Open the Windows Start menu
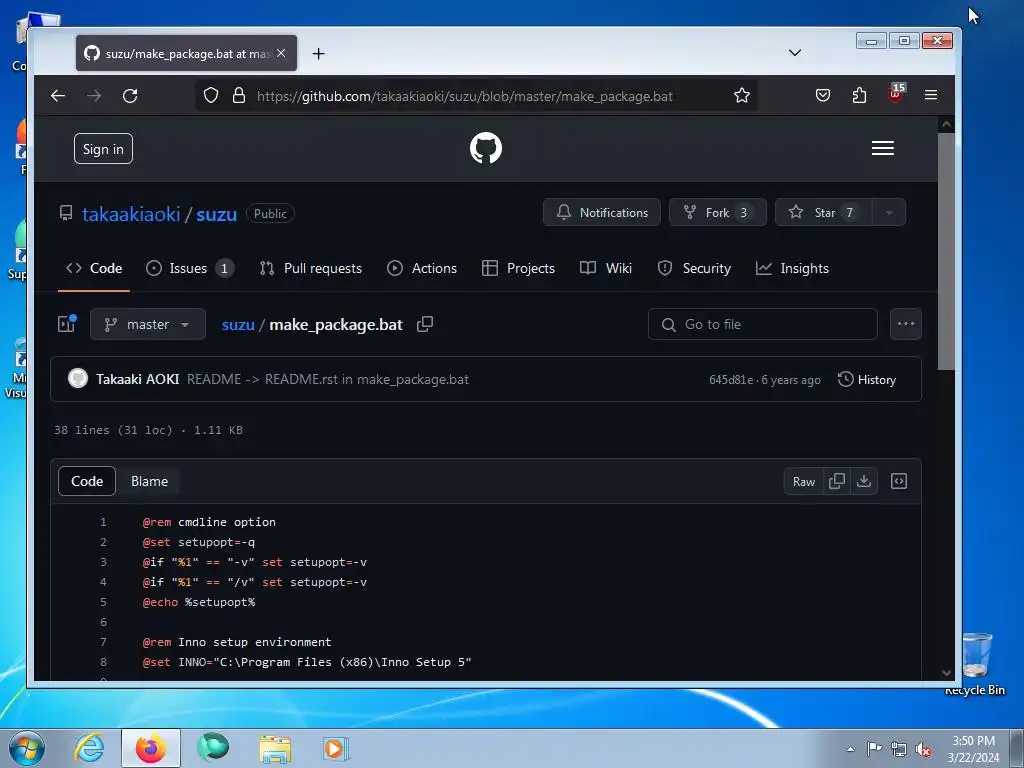This screenshot has height=768, width=1024. [x=27, y=748]
